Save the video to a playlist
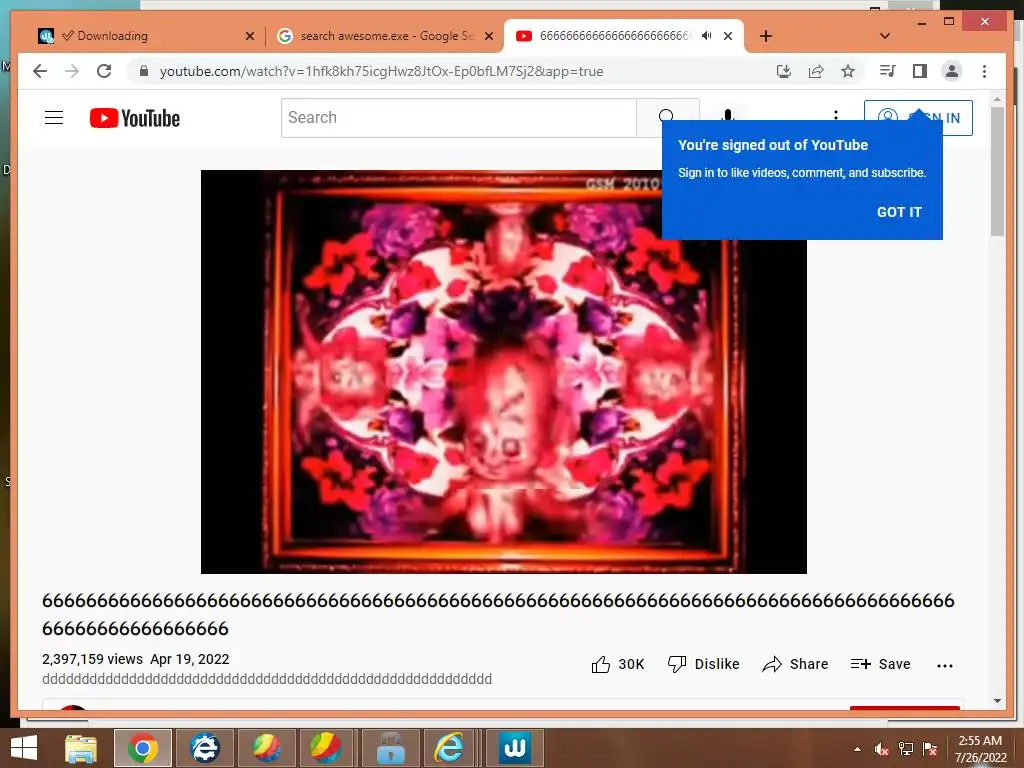1024x768 pixels. click(880, 664)
